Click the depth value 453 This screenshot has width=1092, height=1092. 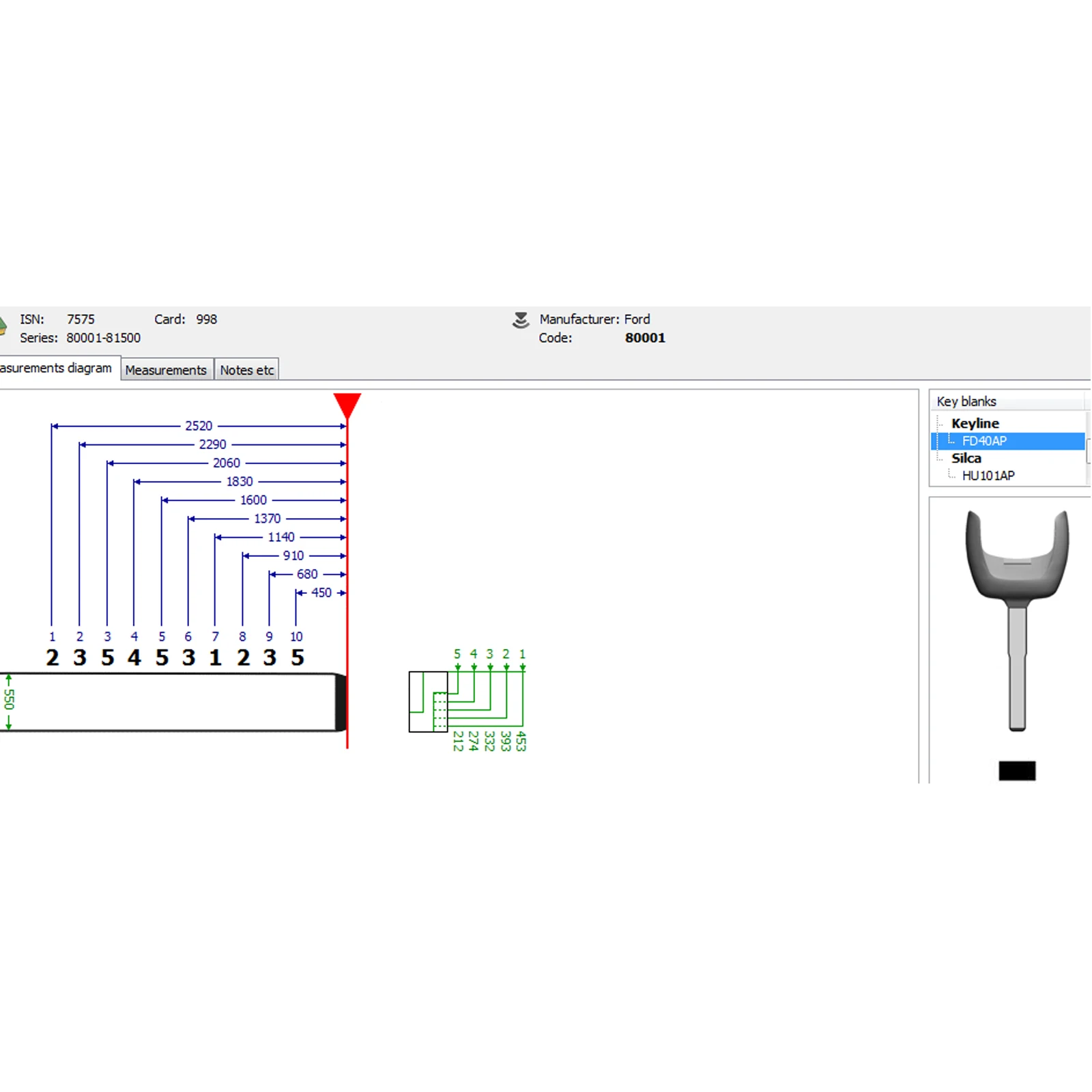(521, 741)
